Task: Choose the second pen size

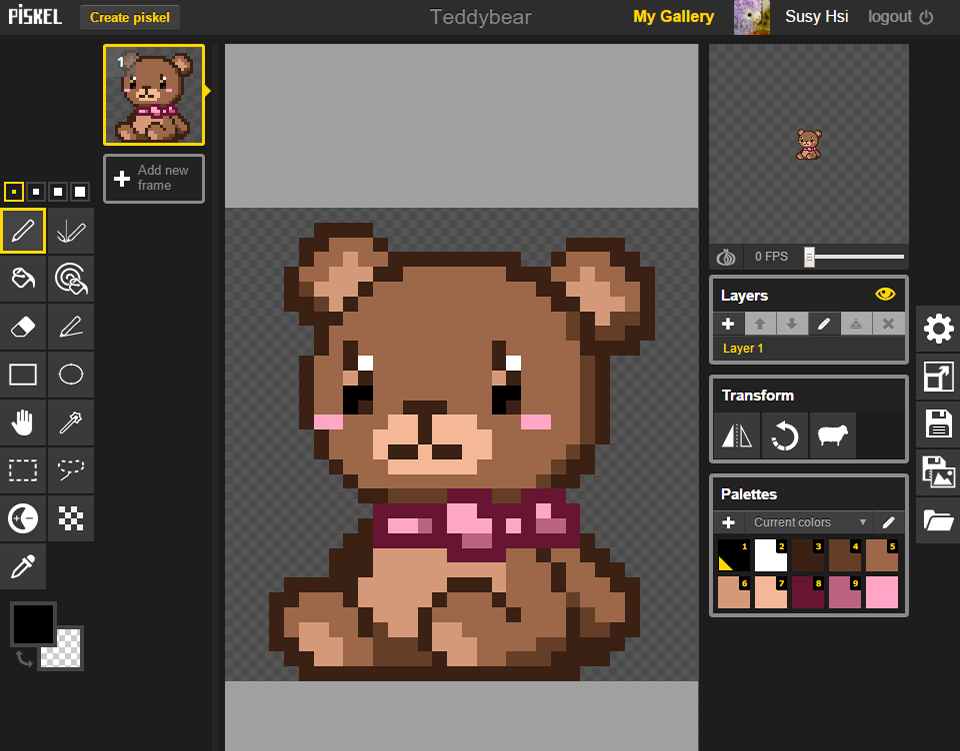Action: click(36, 192)
